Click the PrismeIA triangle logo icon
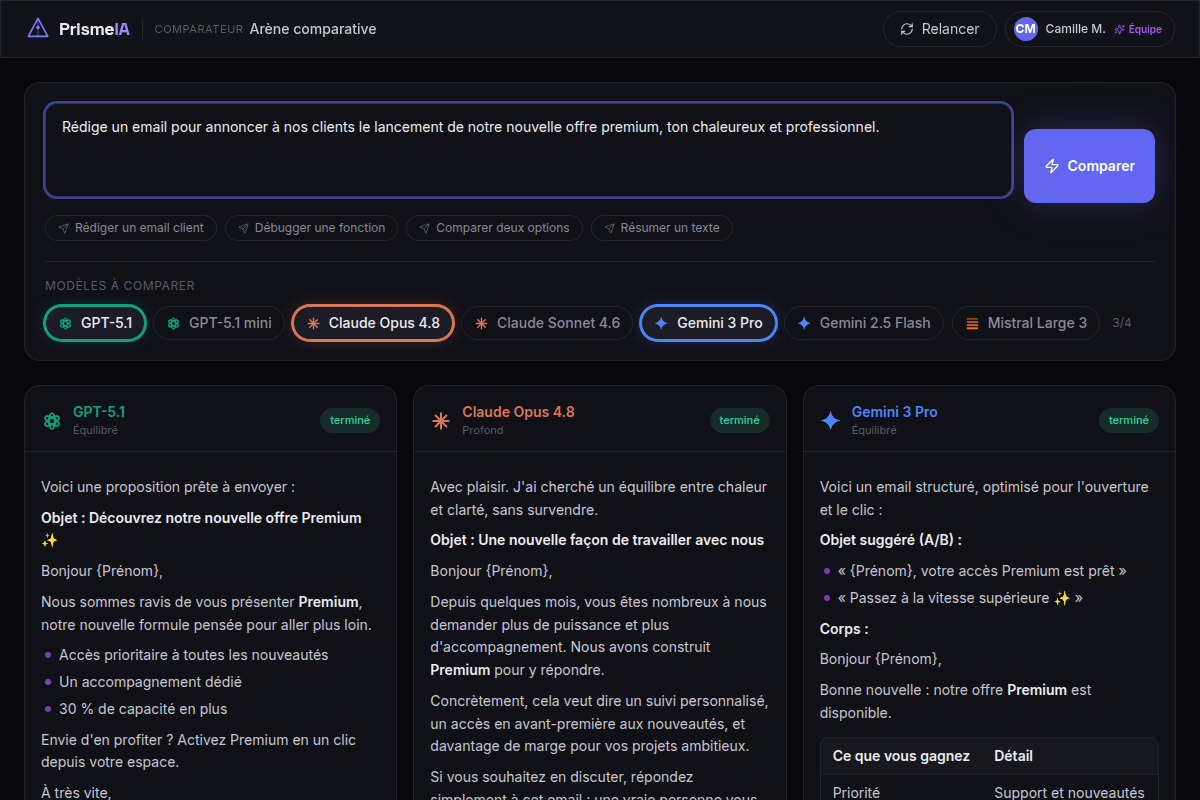Image resolution: width=1200 pixels, height=800 pixels. coord(37,29)
